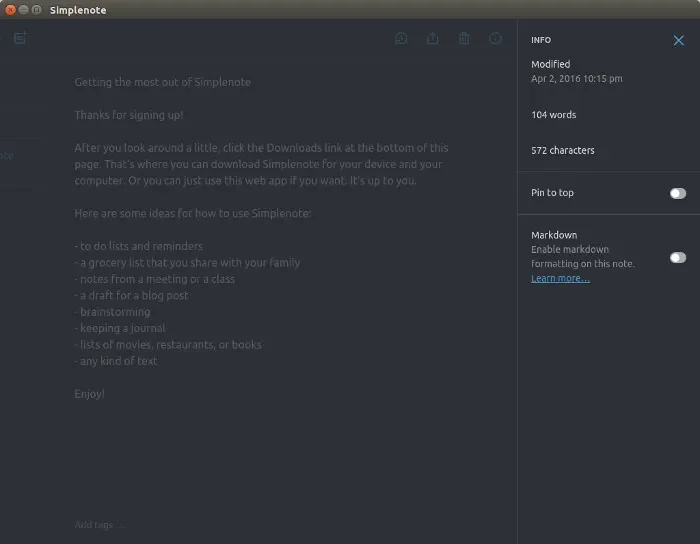The height and width of the screenshot is (544, 700).
Task: Click the 'Enjoy!' line in the note
Action: click(x=89, y=394)
